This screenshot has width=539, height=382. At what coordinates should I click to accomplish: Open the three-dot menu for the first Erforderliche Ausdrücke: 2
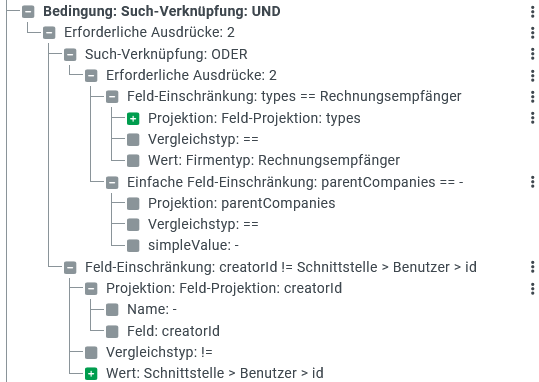(x=532, y=33)
